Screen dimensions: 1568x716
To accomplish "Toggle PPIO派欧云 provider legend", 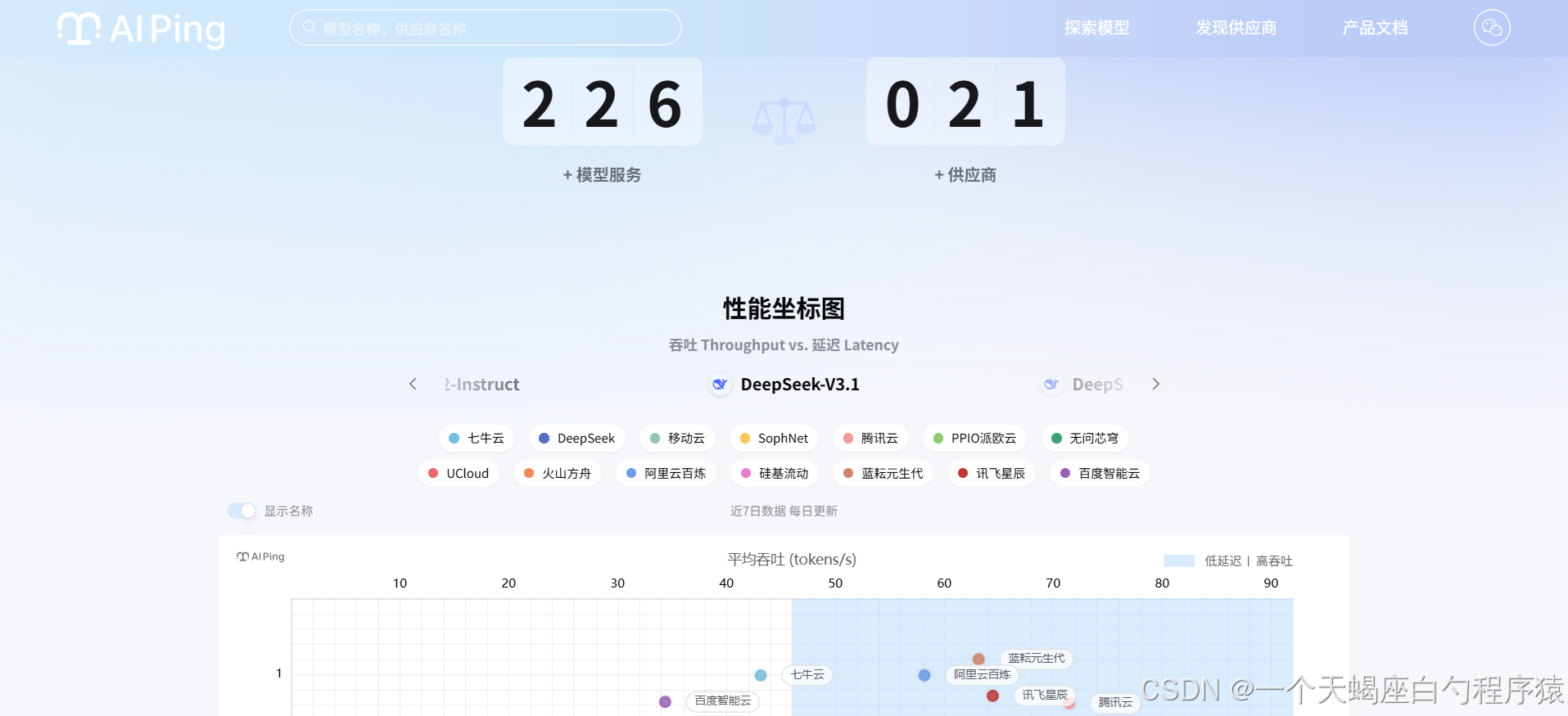I will 974,439.
